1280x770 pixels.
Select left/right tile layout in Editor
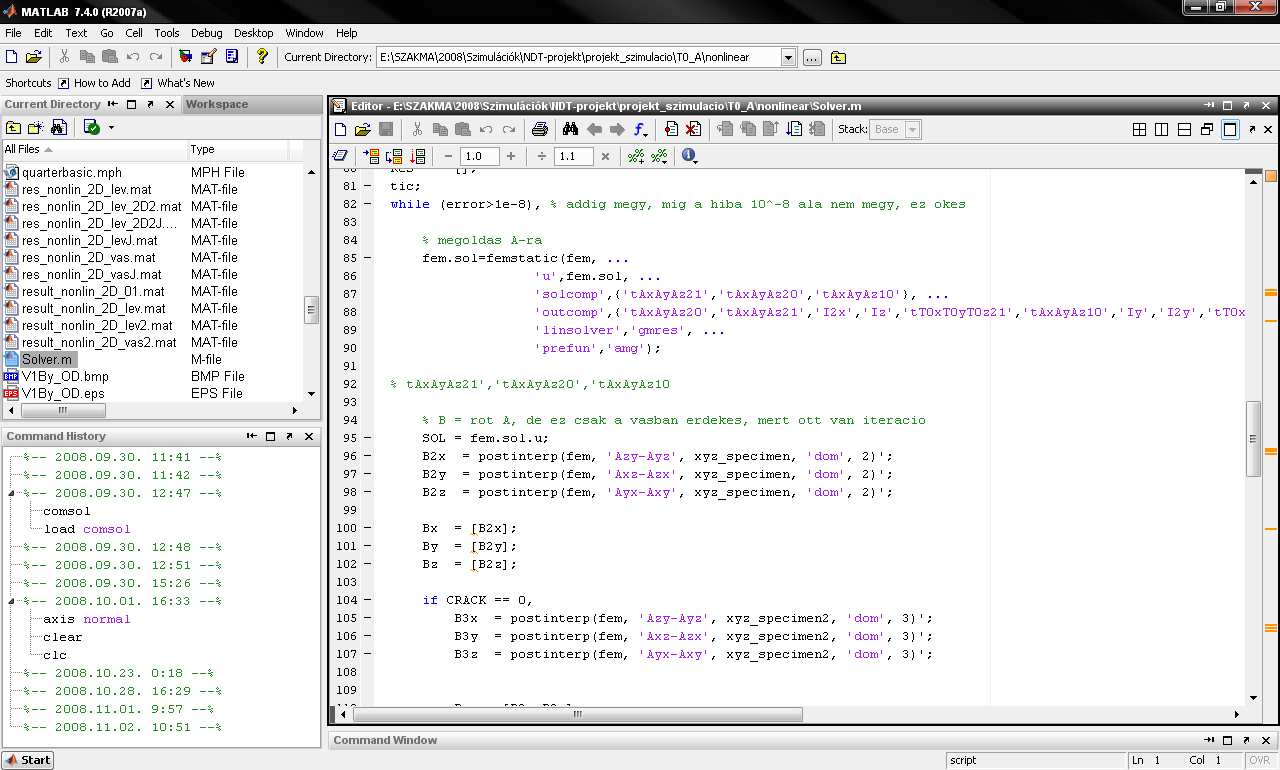pos(1161,129)
